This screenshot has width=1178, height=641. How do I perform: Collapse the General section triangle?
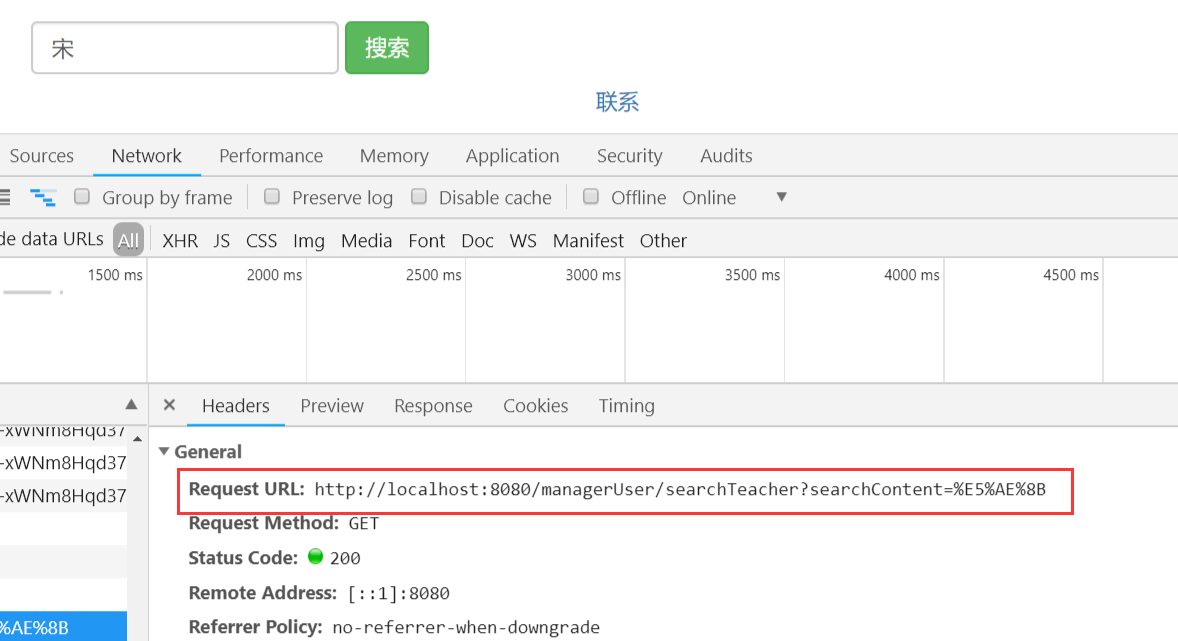click(x=164, y=452)
